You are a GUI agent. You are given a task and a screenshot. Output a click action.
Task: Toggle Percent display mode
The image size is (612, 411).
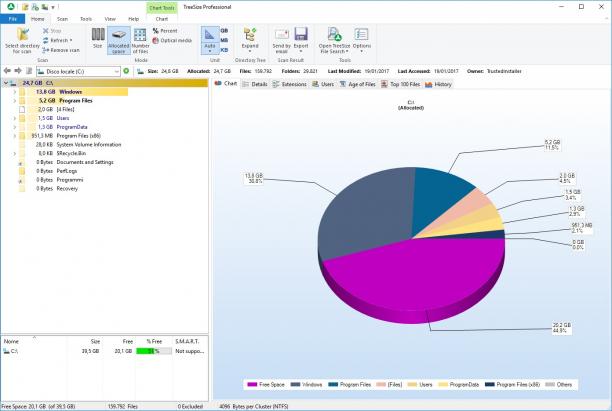165,30
